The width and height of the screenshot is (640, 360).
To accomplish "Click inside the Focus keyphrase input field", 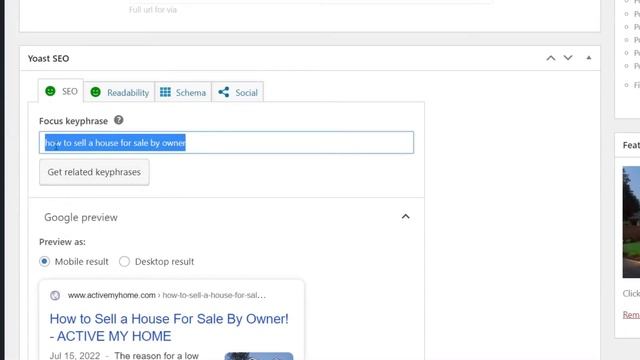I will pos(226,142).
